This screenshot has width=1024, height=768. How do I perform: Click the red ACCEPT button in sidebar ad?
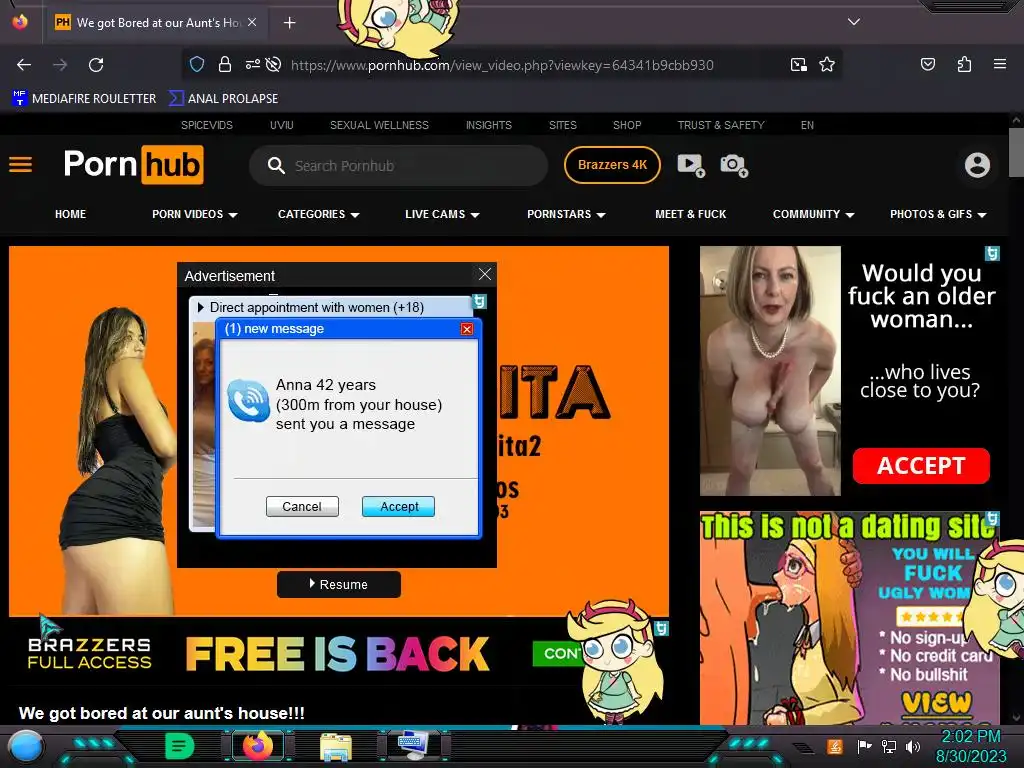921,466
